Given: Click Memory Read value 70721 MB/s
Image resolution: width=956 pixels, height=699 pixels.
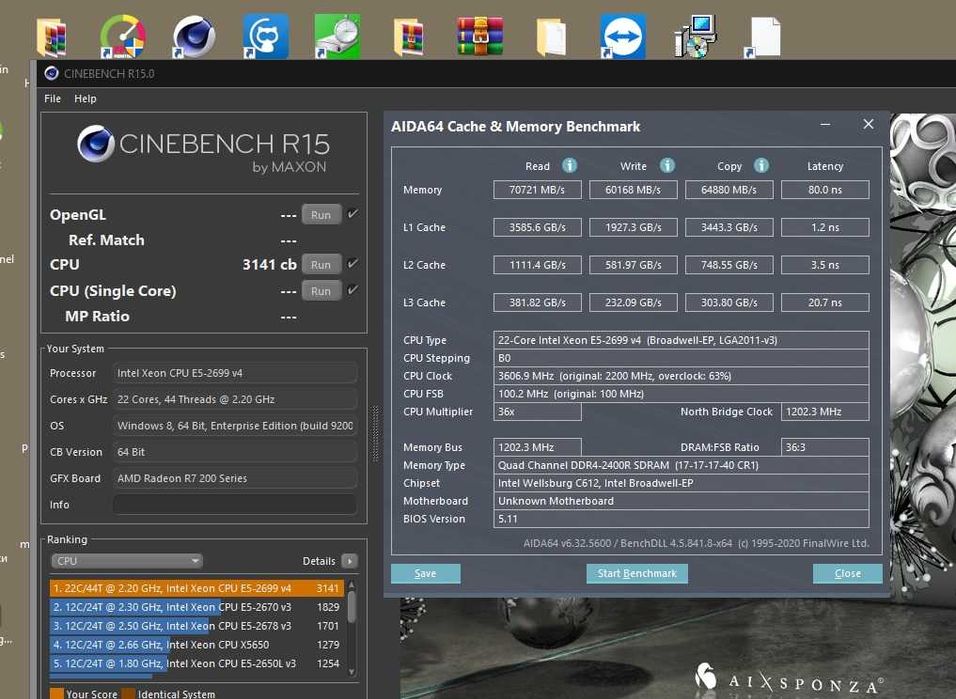Looking at the screenshot, I should pyautogui.click(x=537, y=190).
